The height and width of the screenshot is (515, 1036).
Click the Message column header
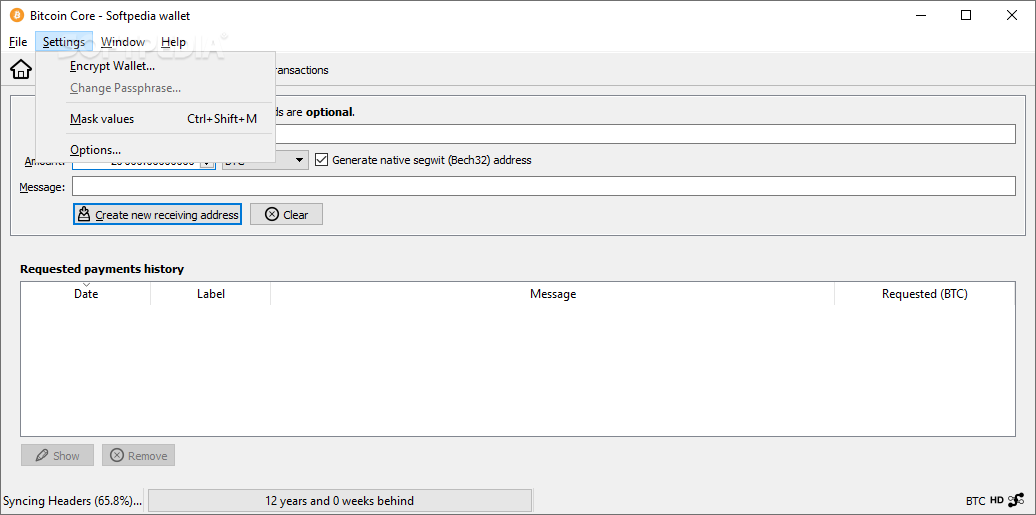(552, 294)
